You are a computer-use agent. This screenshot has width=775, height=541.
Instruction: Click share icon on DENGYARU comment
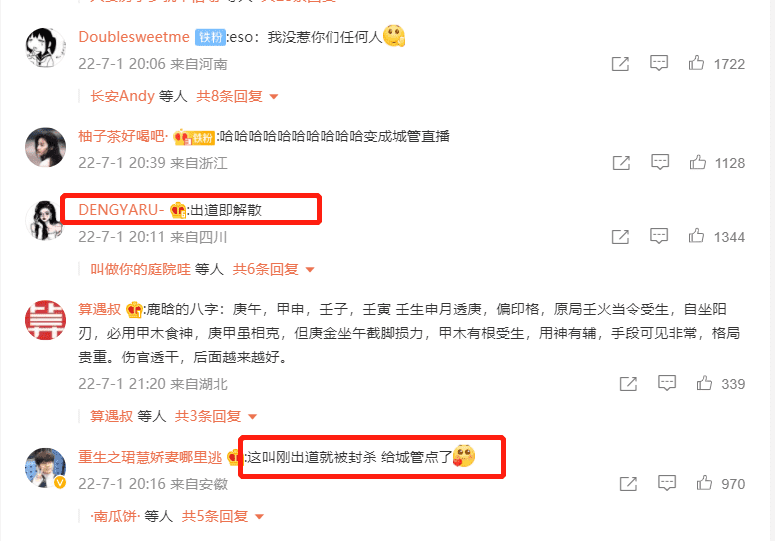620,237
